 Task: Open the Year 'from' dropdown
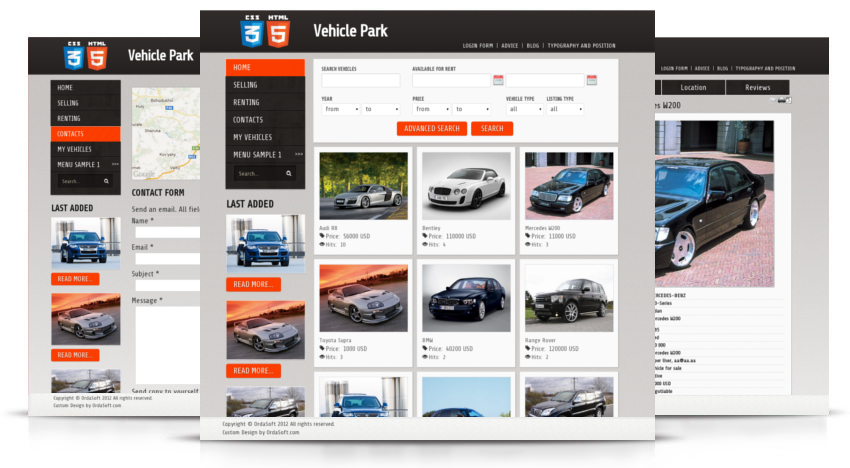tap(341, 109)
